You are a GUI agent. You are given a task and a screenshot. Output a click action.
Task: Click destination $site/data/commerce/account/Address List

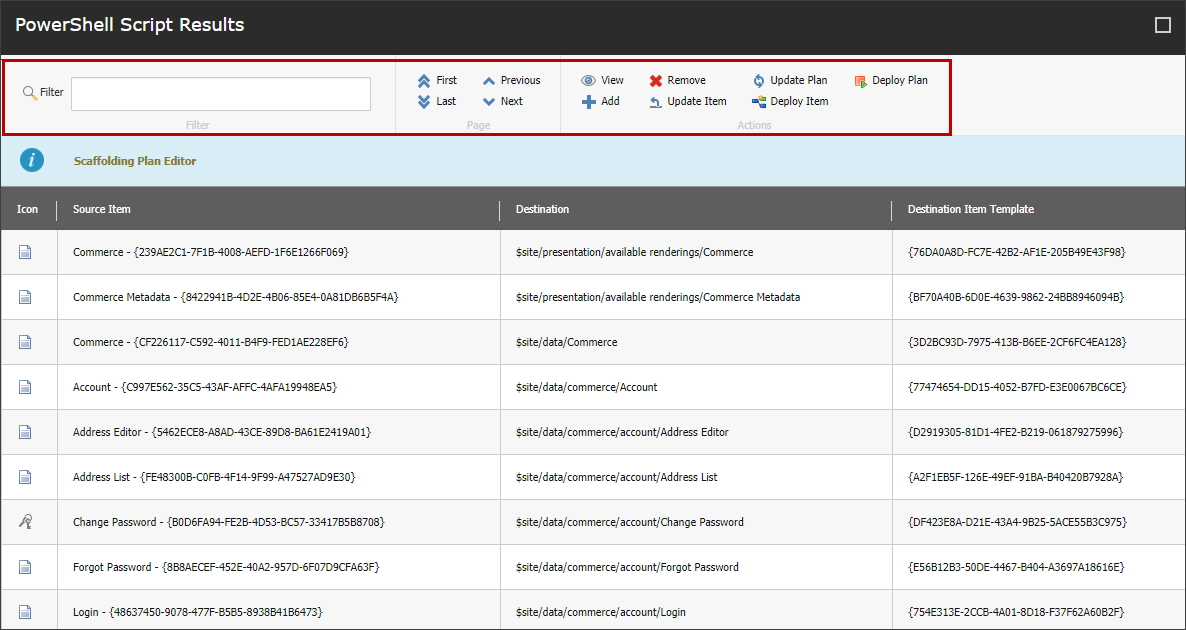(x=616, y=477)
